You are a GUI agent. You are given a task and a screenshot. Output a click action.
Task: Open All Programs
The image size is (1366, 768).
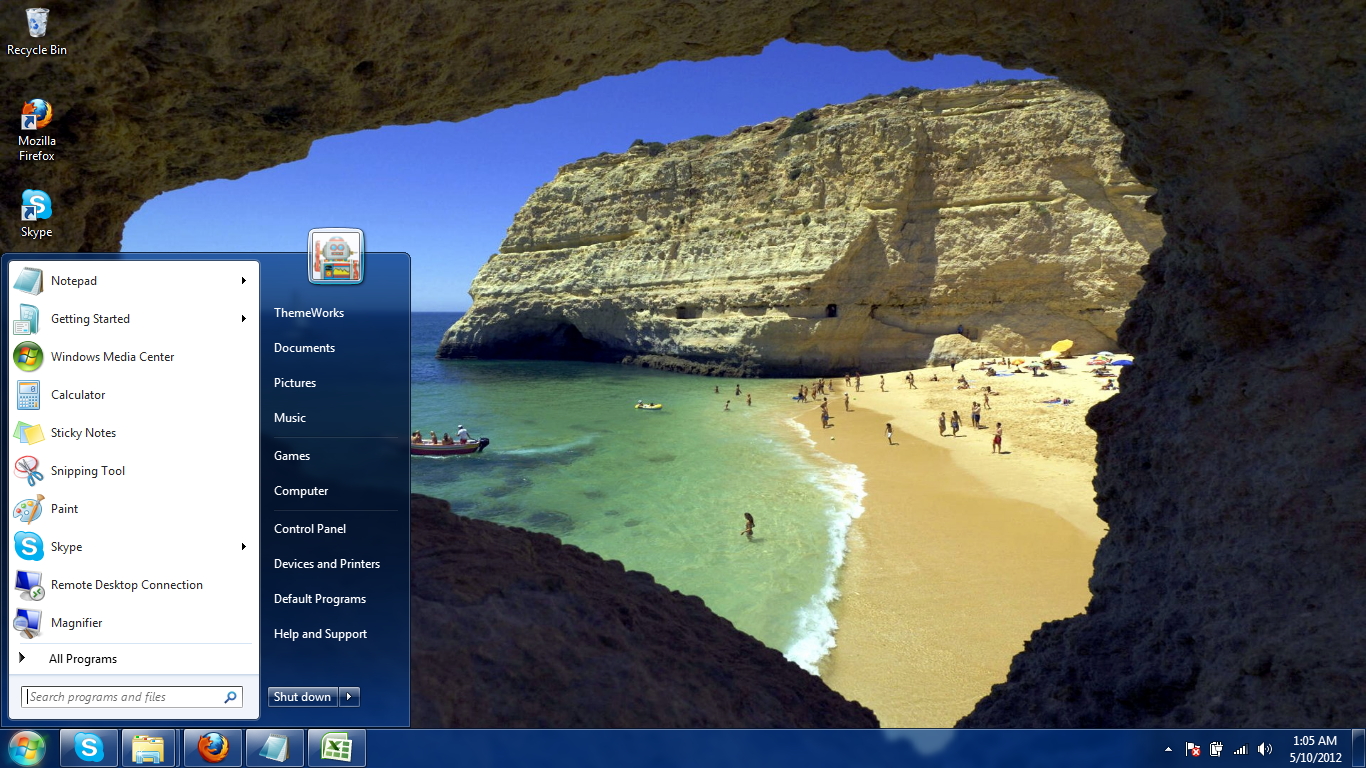point(83,658)
